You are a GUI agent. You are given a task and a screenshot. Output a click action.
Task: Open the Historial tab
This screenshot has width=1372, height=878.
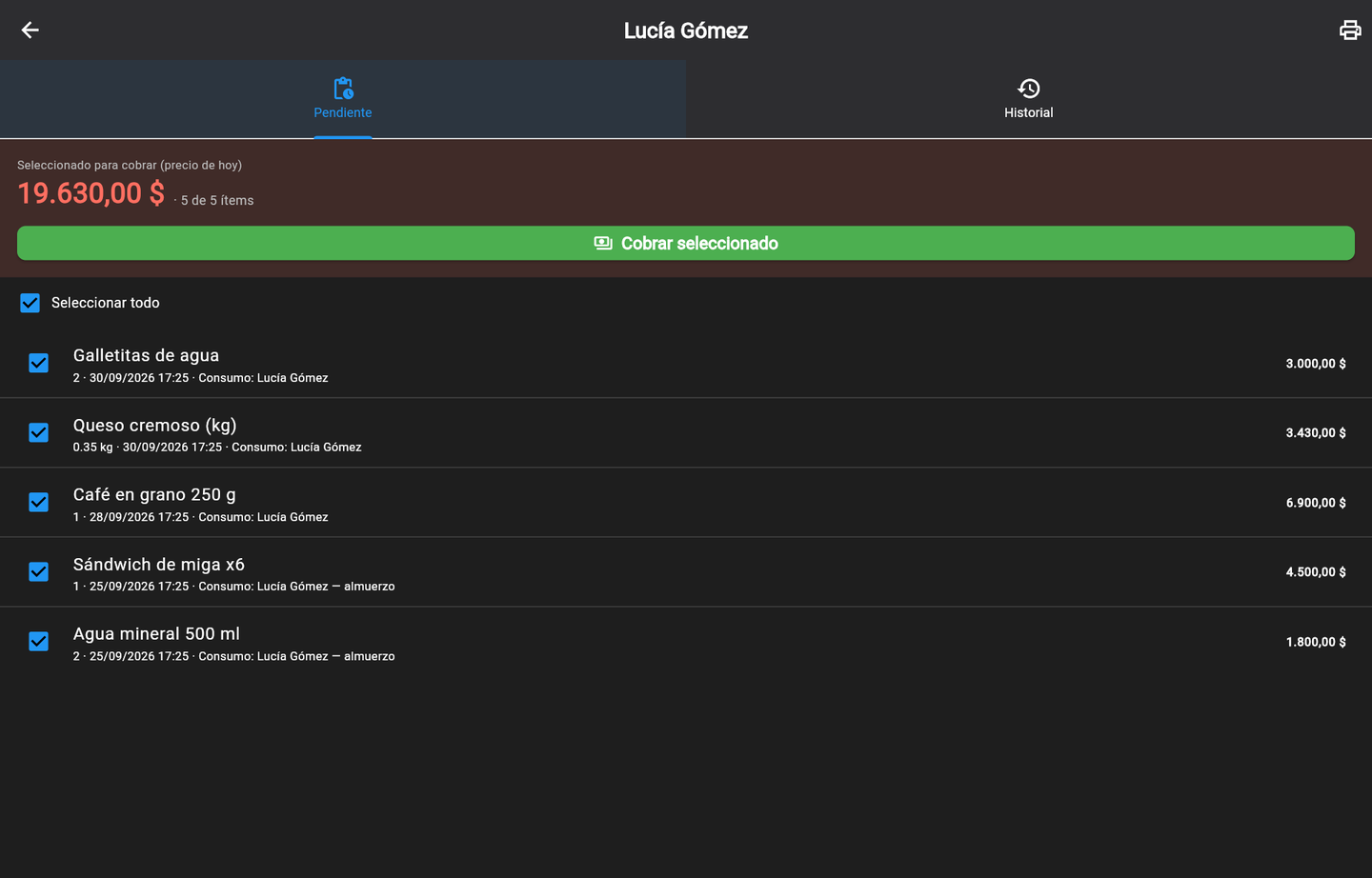[1029, 99]
